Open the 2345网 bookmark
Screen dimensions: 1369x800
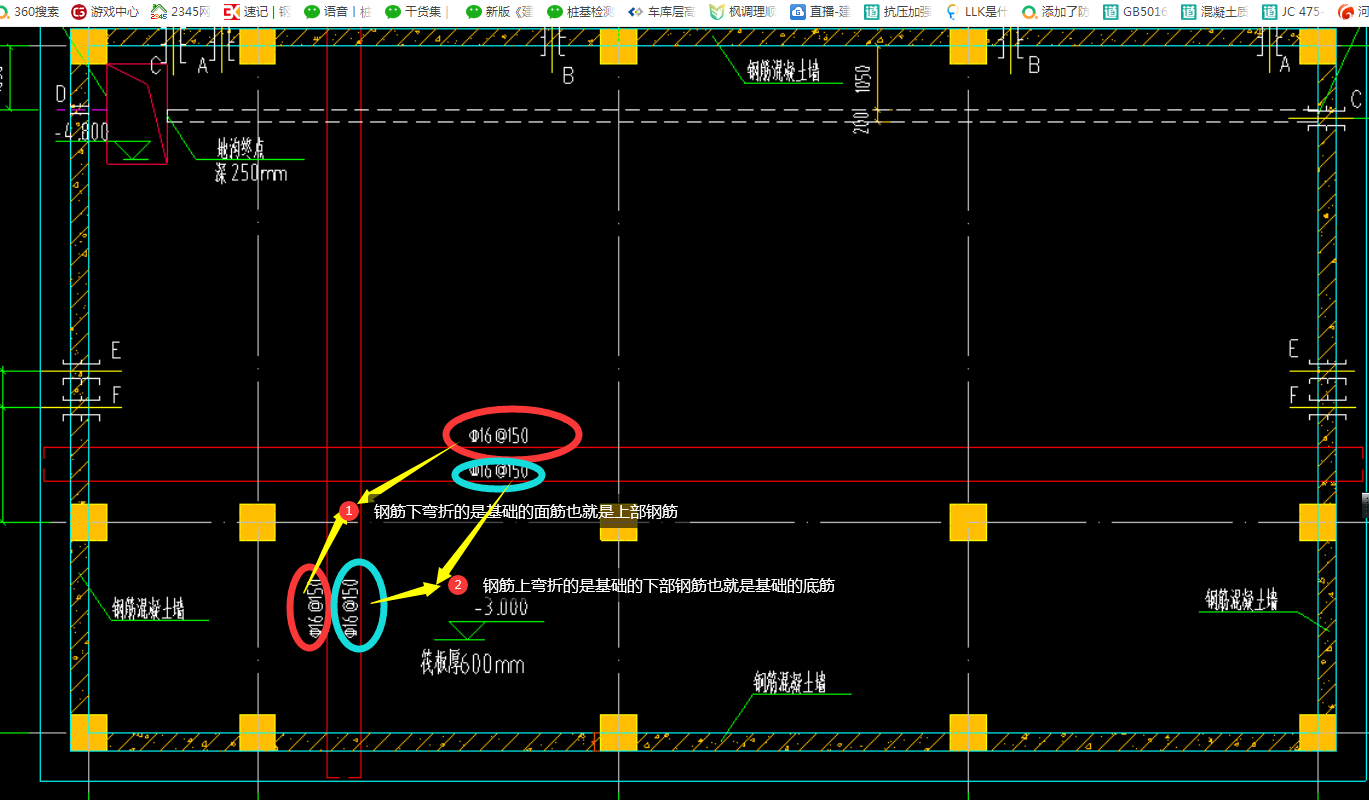[x=181, y=12]
